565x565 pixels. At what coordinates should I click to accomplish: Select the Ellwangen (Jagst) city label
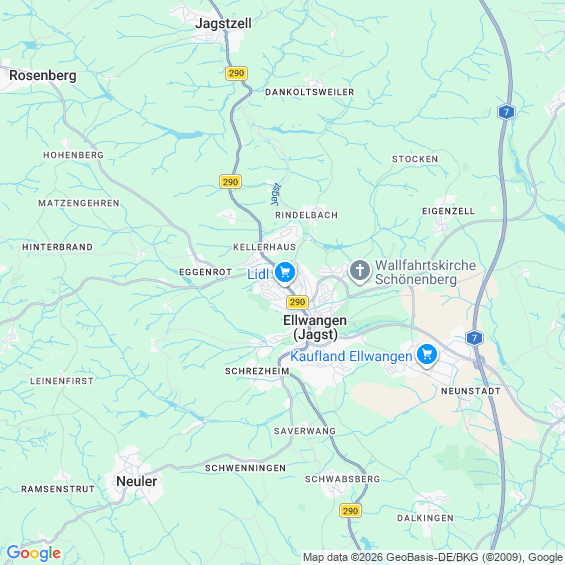pos(315,327)
